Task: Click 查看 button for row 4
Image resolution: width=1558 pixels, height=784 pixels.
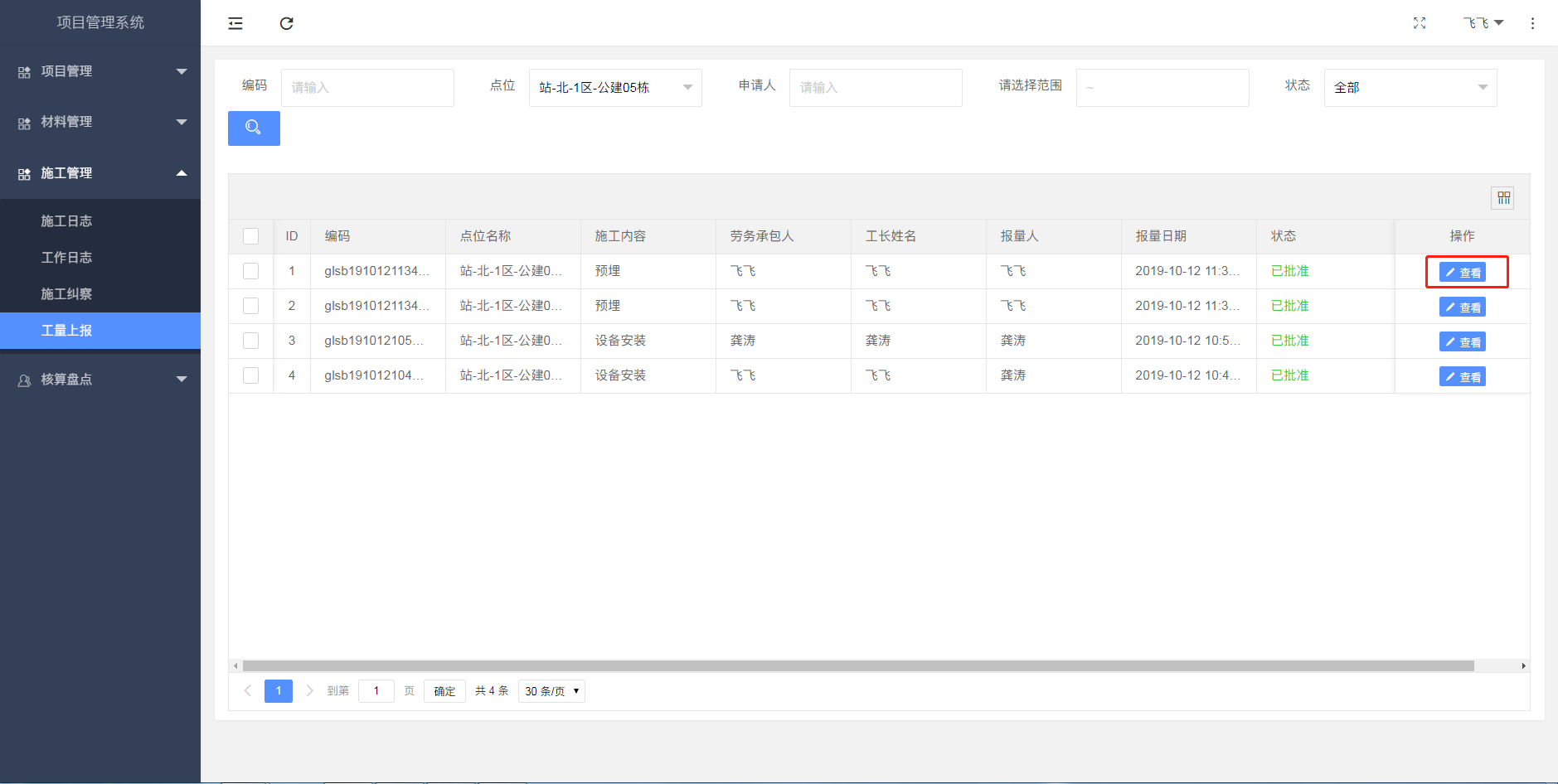Action: [1463, 377]
